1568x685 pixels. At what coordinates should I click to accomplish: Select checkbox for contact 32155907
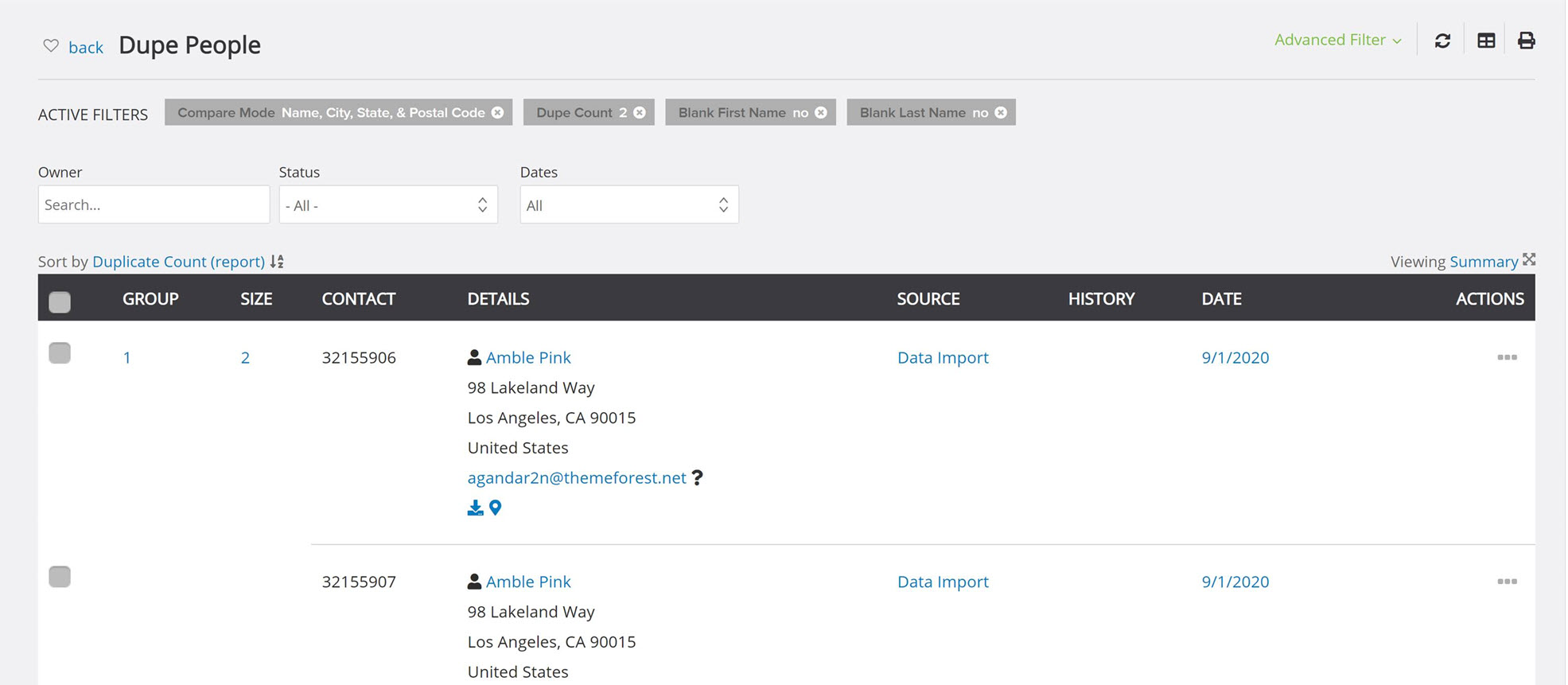click(60, 576)
